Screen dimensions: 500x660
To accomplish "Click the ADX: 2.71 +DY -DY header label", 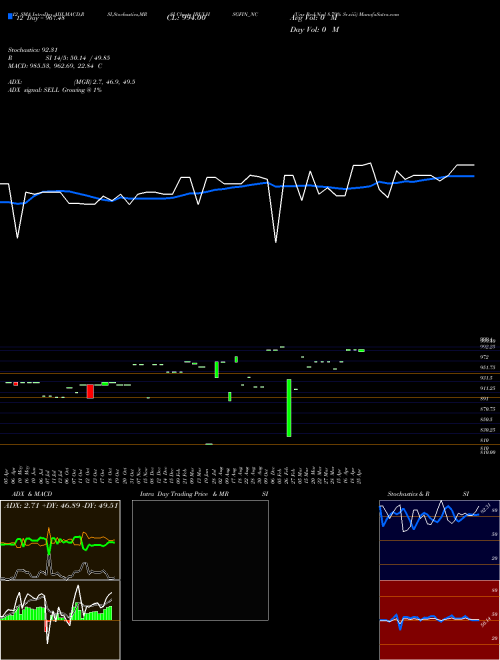I will (x=61, y=505).
